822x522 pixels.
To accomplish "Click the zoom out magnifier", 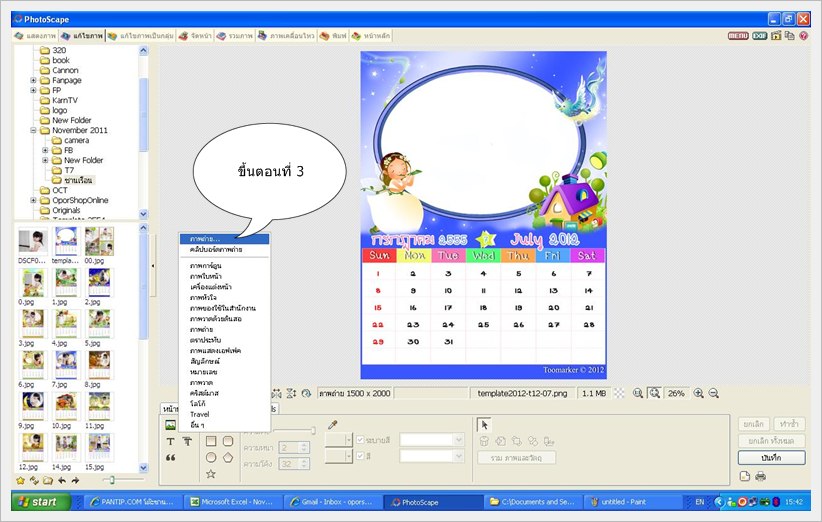I will pyautogui.click(x=713, y=393).
